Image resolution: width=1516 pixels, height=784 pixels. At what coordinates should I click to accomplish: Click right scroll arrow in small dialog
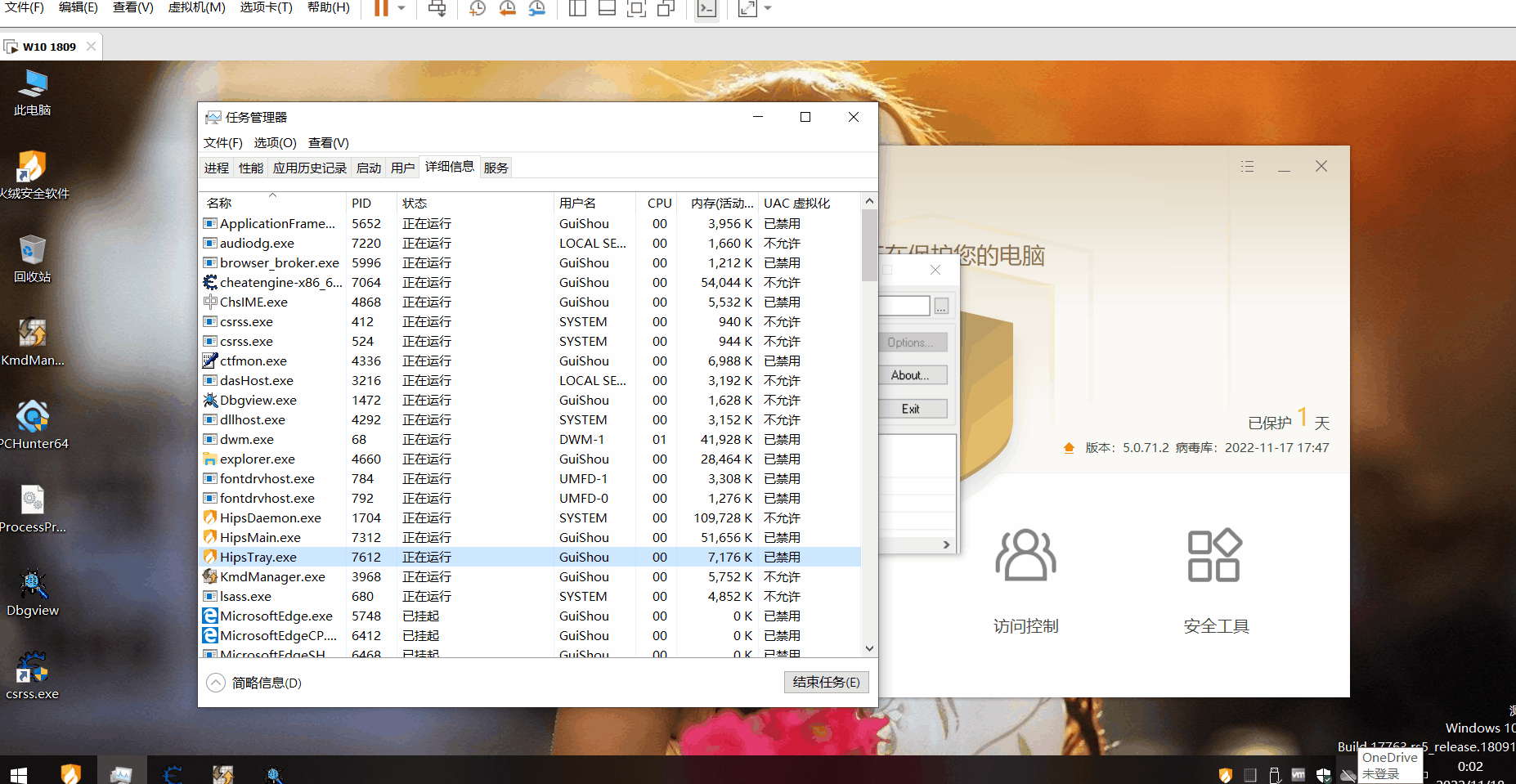(x=946, y=544)
